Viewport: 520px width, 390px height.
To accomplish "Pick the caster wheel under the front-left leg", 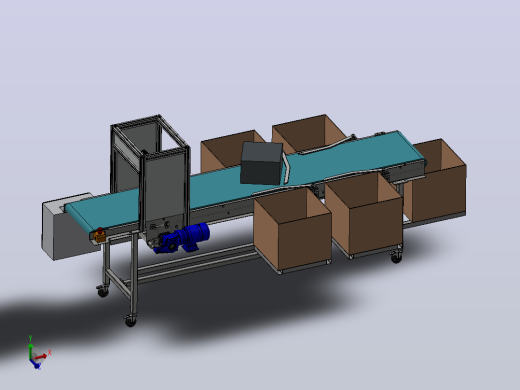I will (130, 321).
